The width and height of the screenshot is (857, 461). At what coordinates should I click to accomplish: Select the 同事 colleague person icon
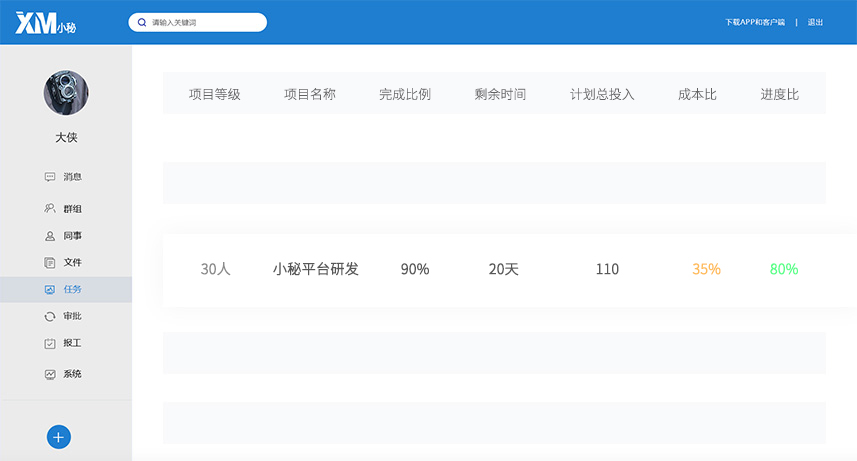point(50,237)
